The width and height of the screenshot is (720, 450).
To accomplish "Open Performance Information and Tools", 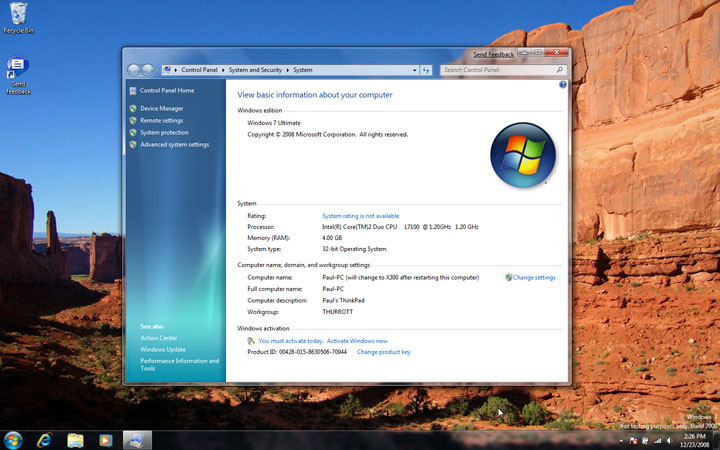I will 180,365.
